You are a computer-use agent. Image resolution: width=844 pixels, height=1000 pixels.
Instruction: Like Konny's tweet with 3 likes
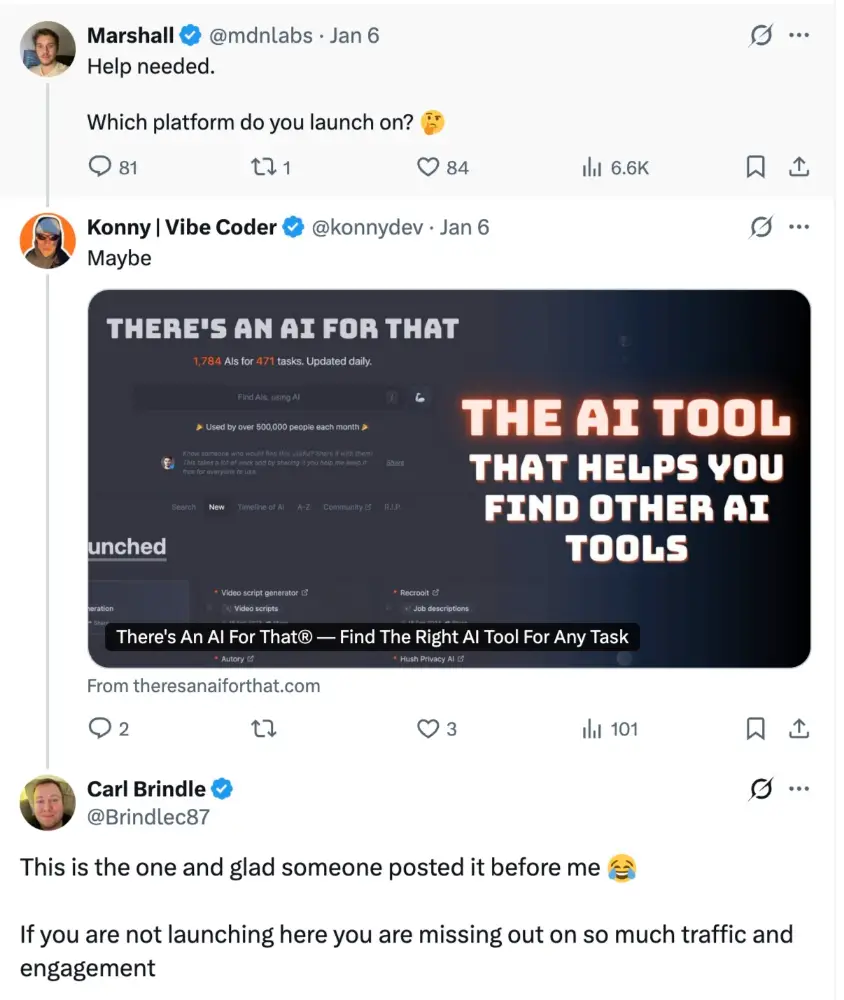[x=429, y=729]
